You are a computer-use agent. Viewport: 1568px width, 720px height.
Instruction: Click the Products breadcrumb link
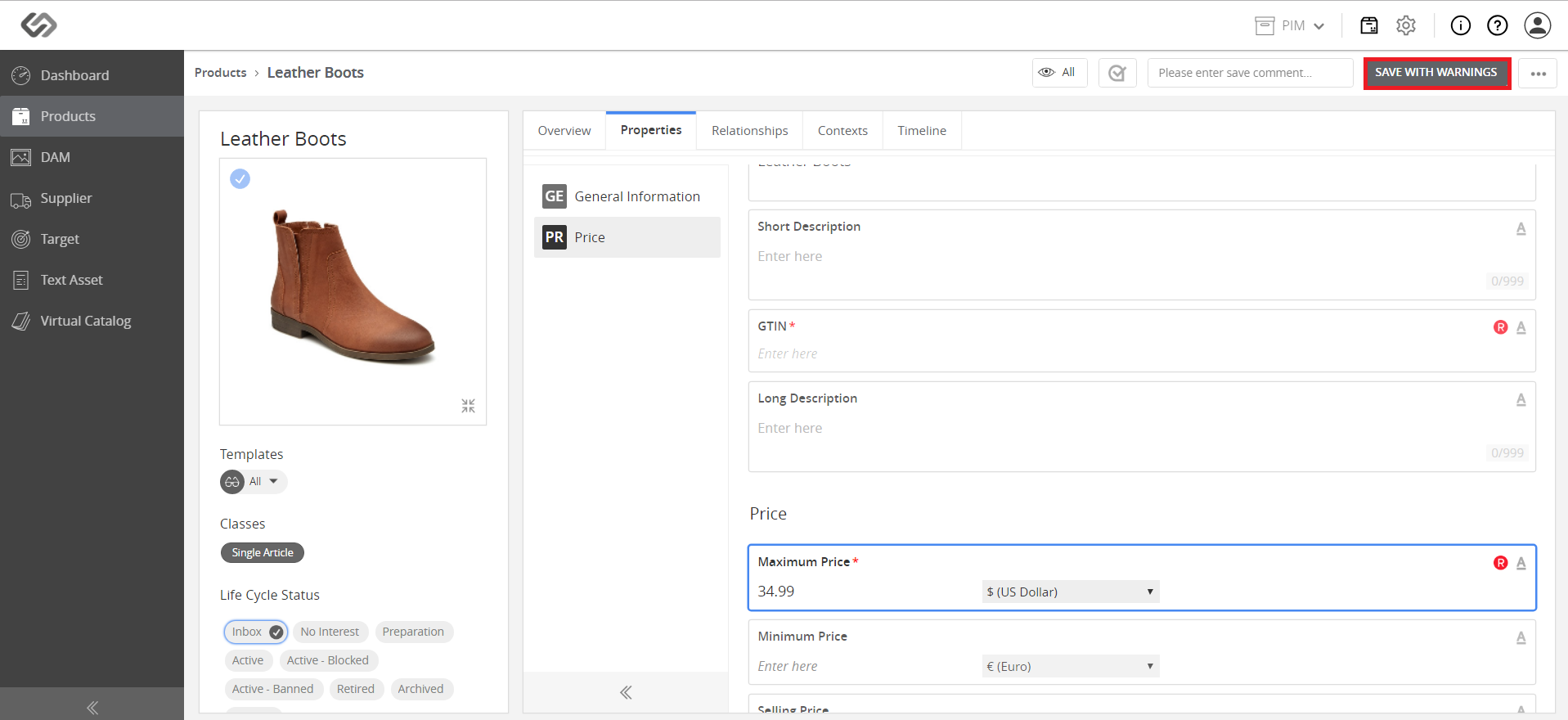tap(220, 73)
